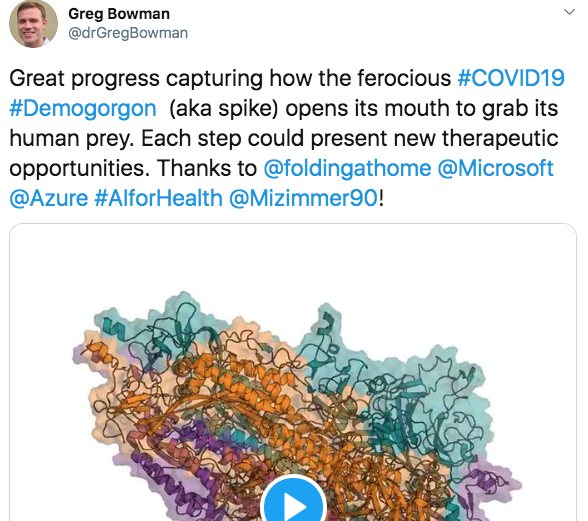Image resolution: width=588 pixels, height=521 pixels.
Task: Open the #Demogorgon hashtag
Action: tap(83, 108)
